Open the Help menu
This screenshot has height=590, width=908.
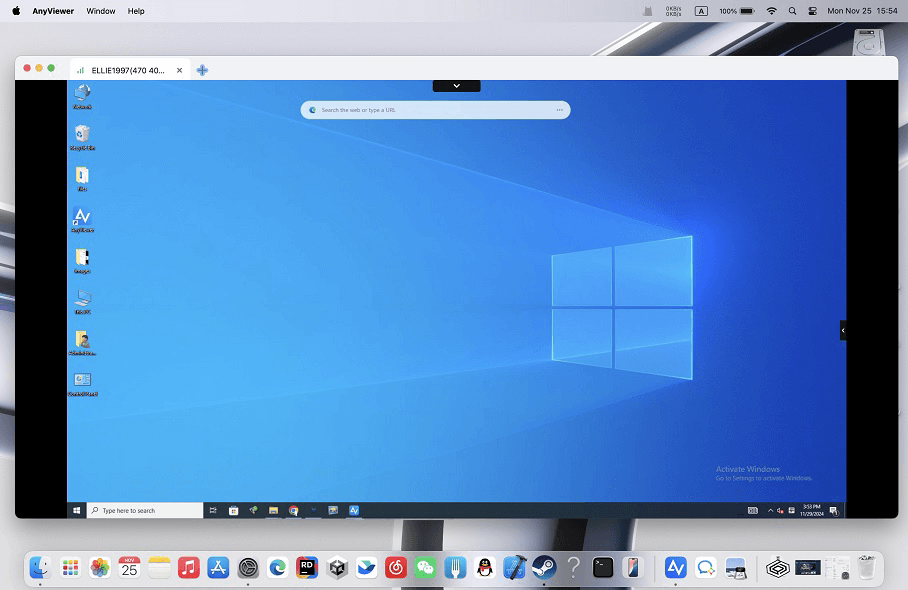[136, 11]
